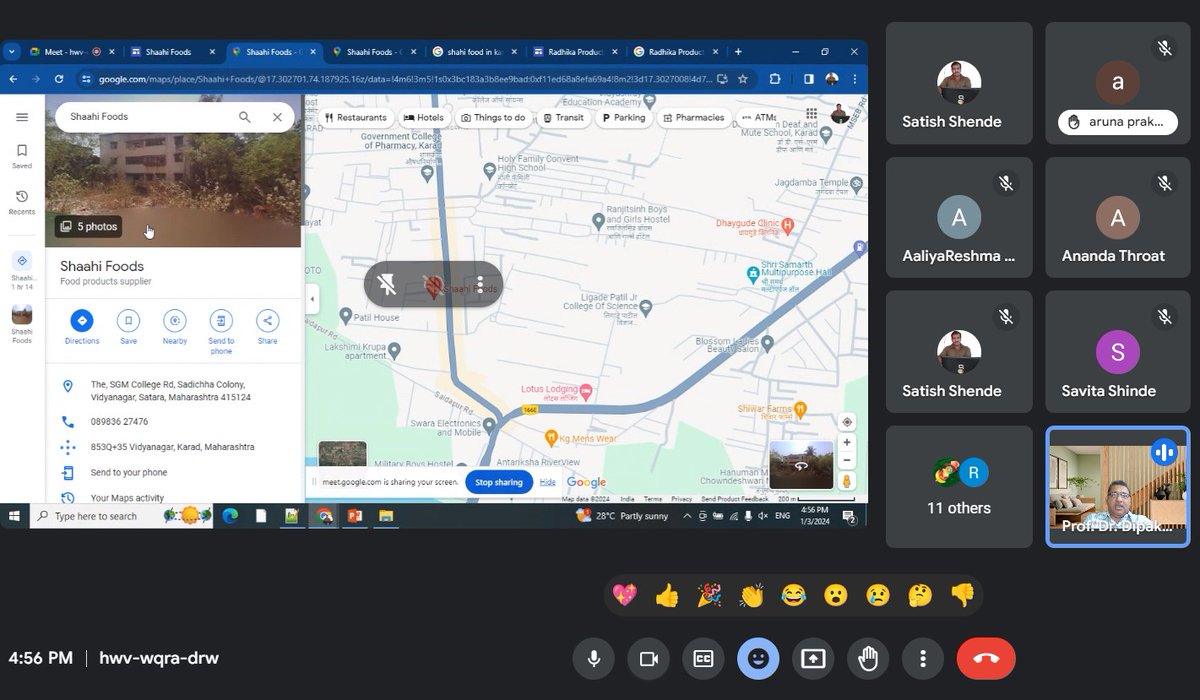This screenshot has width=1200, height=700.
Task: Zoom in the map with plus
Action: point(847,442)
